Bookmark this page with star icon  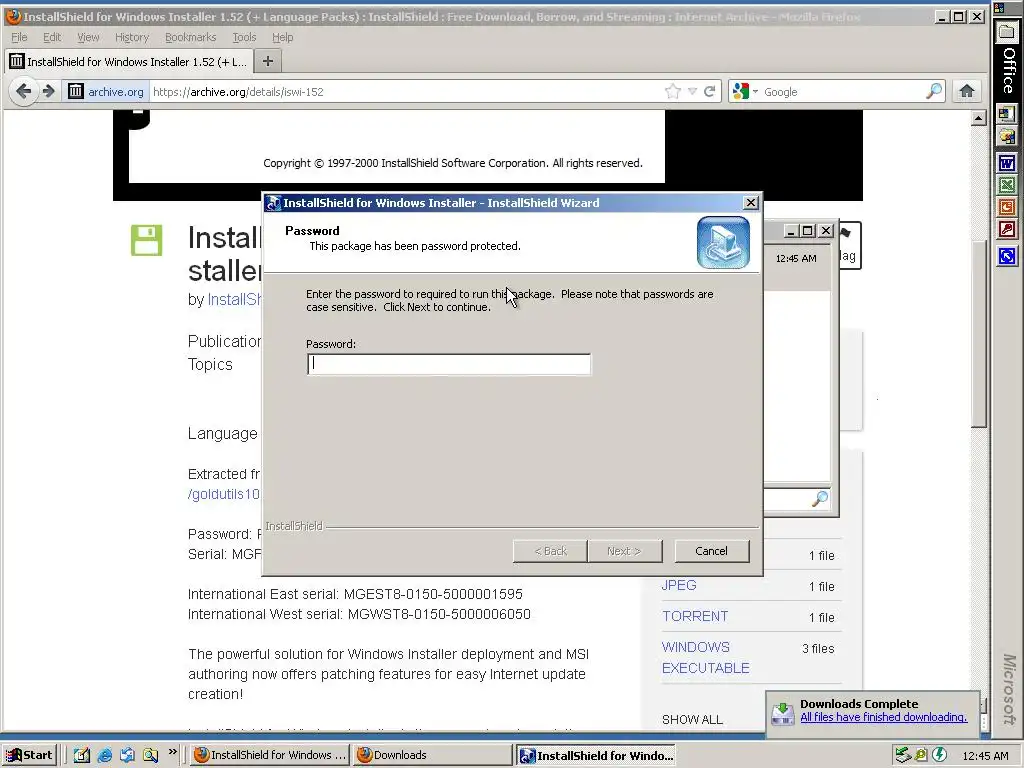pos(673,91)
